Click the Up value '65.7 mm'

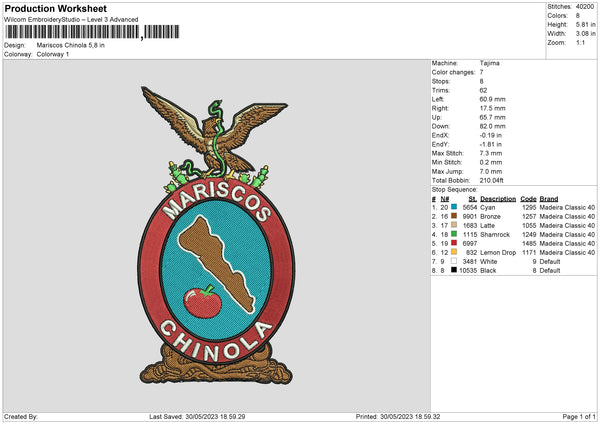click(492, 117)
